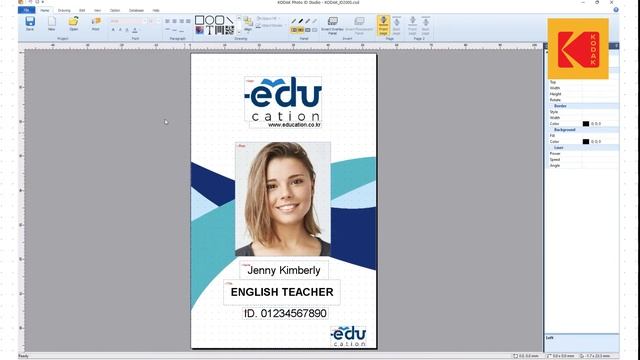Image resolution: width=640 pixels, height=360 pixels.
Task: Click the front page button in Page 2 group
Action: [x=413, y=26]
